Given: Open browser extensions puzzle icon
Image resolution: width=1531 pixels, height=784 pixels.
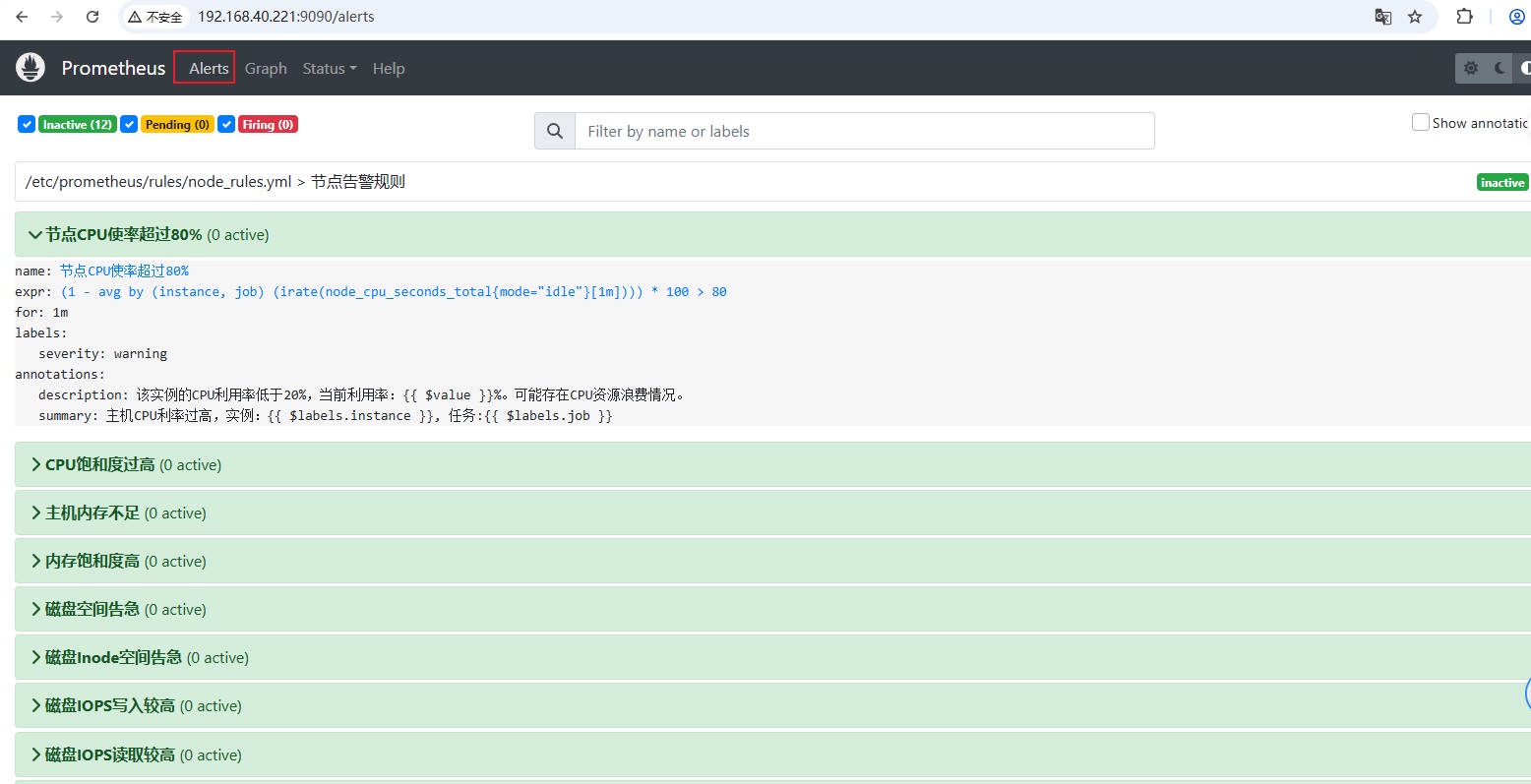Looking at the screenshot, I should (x=1464, y=17).
